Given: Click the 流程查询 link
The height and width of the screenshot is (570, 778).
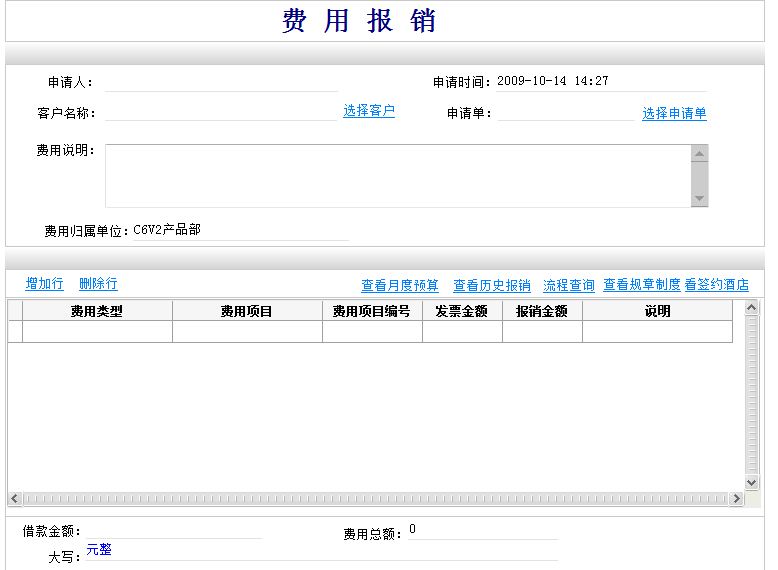Looking at the screenshot, I should click(x=568, y=285).
